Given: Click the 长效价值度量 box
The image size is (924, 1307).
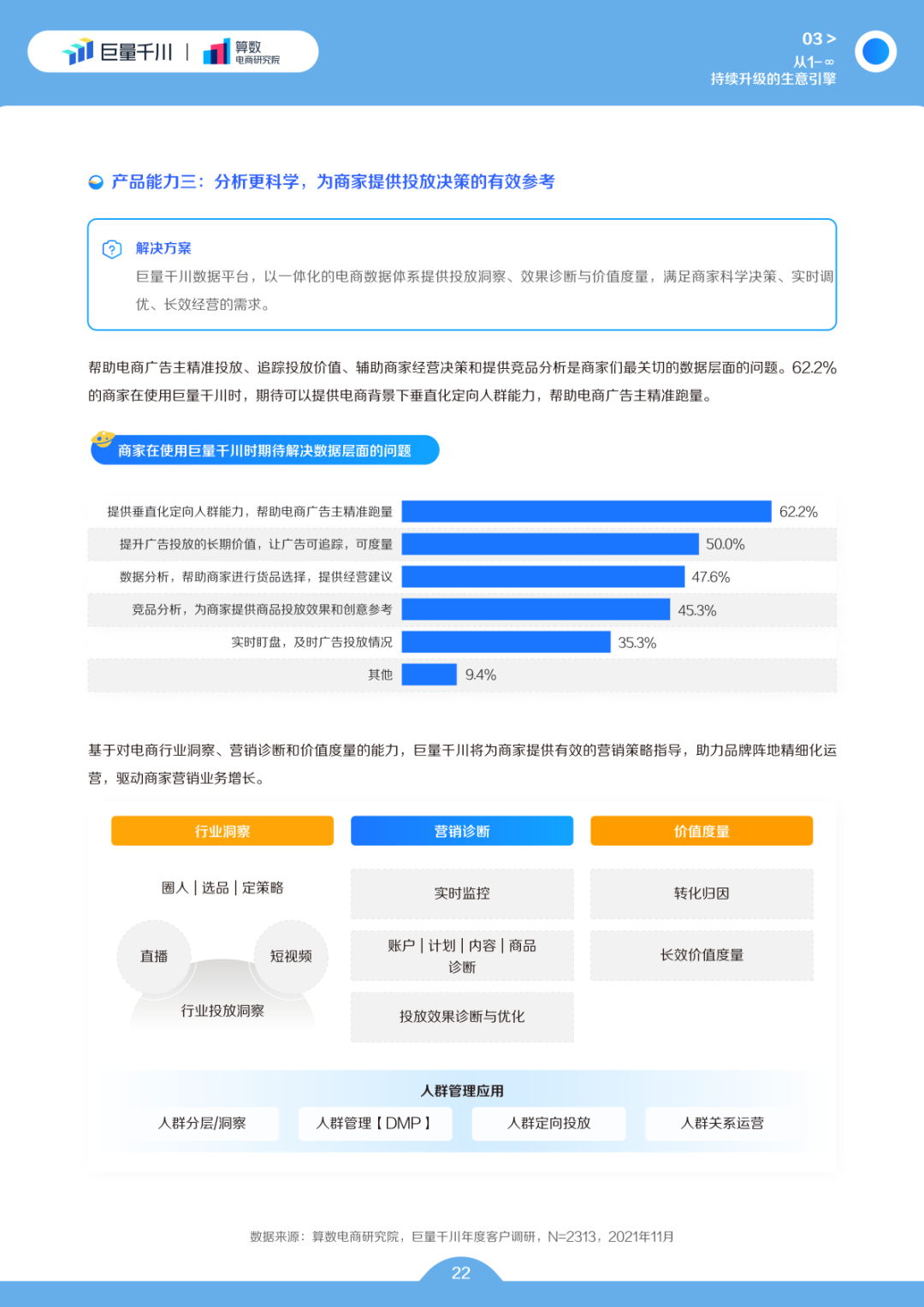Looking at the screenshot, I should 702,955.
